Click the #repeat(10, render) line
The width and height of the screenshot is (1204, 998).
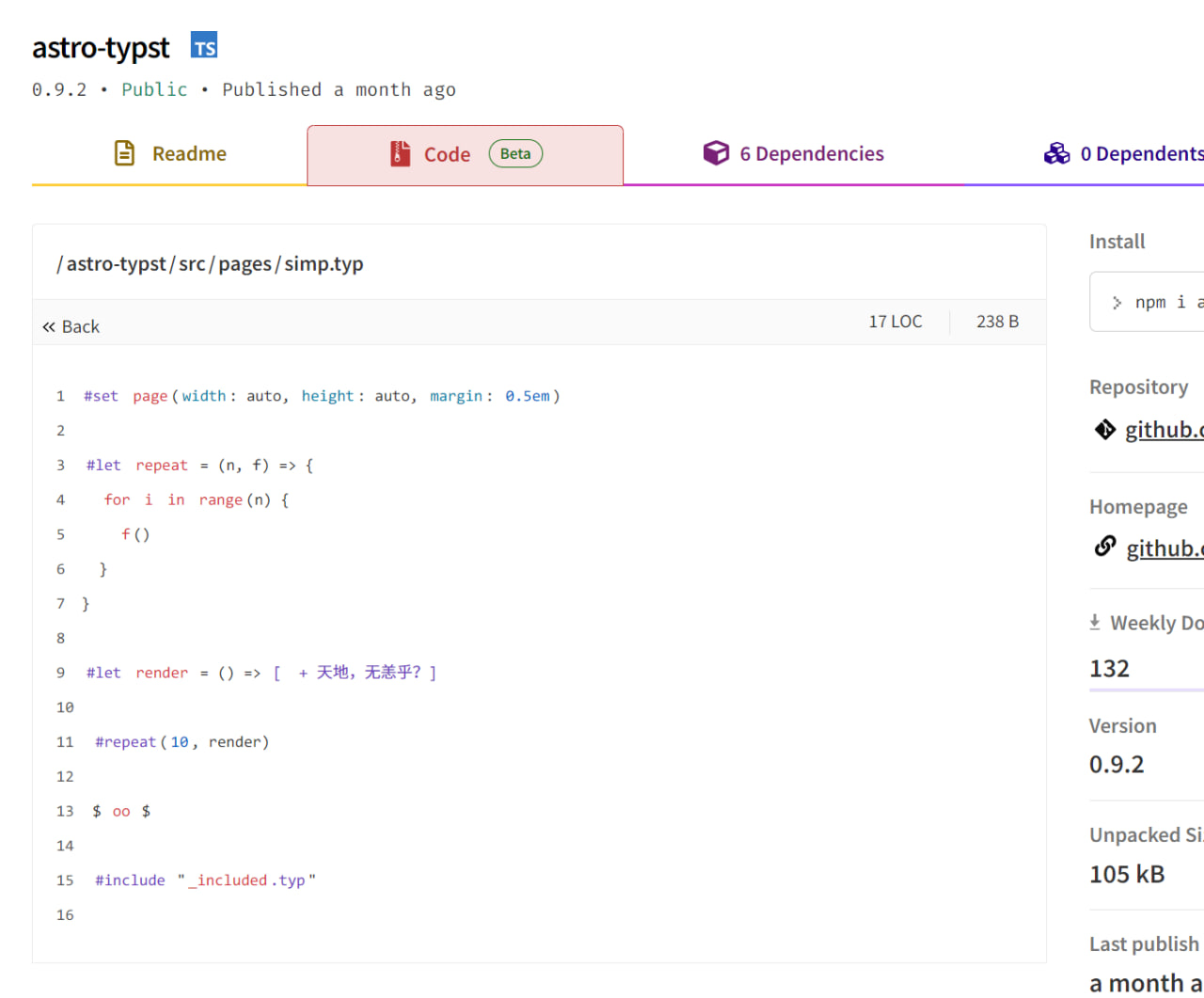182,742
